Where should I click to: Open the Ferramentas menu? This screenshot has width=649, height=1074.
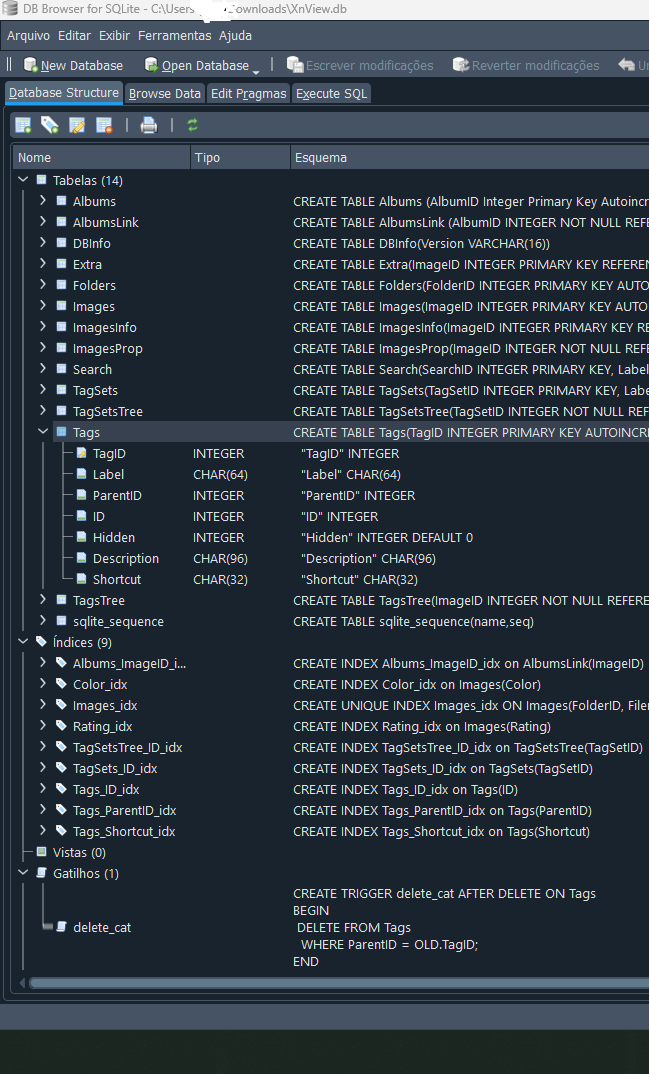pos(175,36)
